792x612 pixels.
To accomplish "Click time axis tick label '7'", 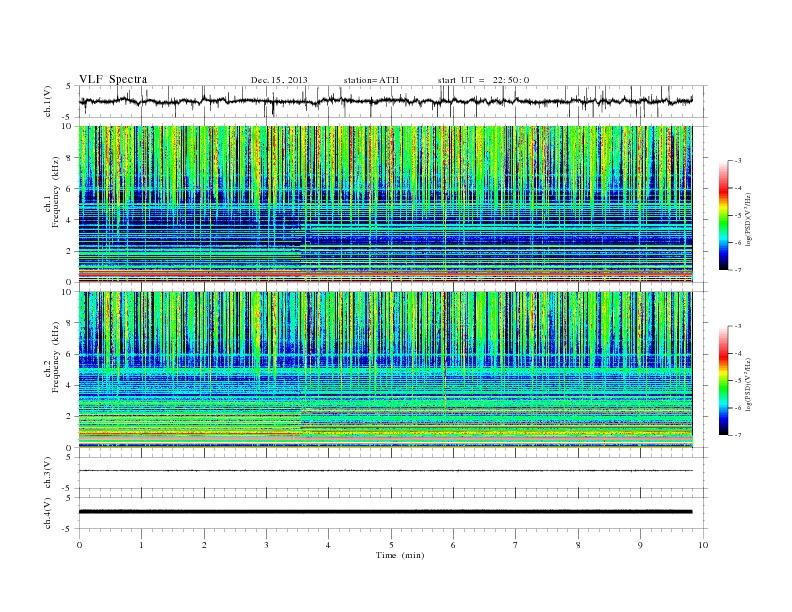I will [516, 545].
